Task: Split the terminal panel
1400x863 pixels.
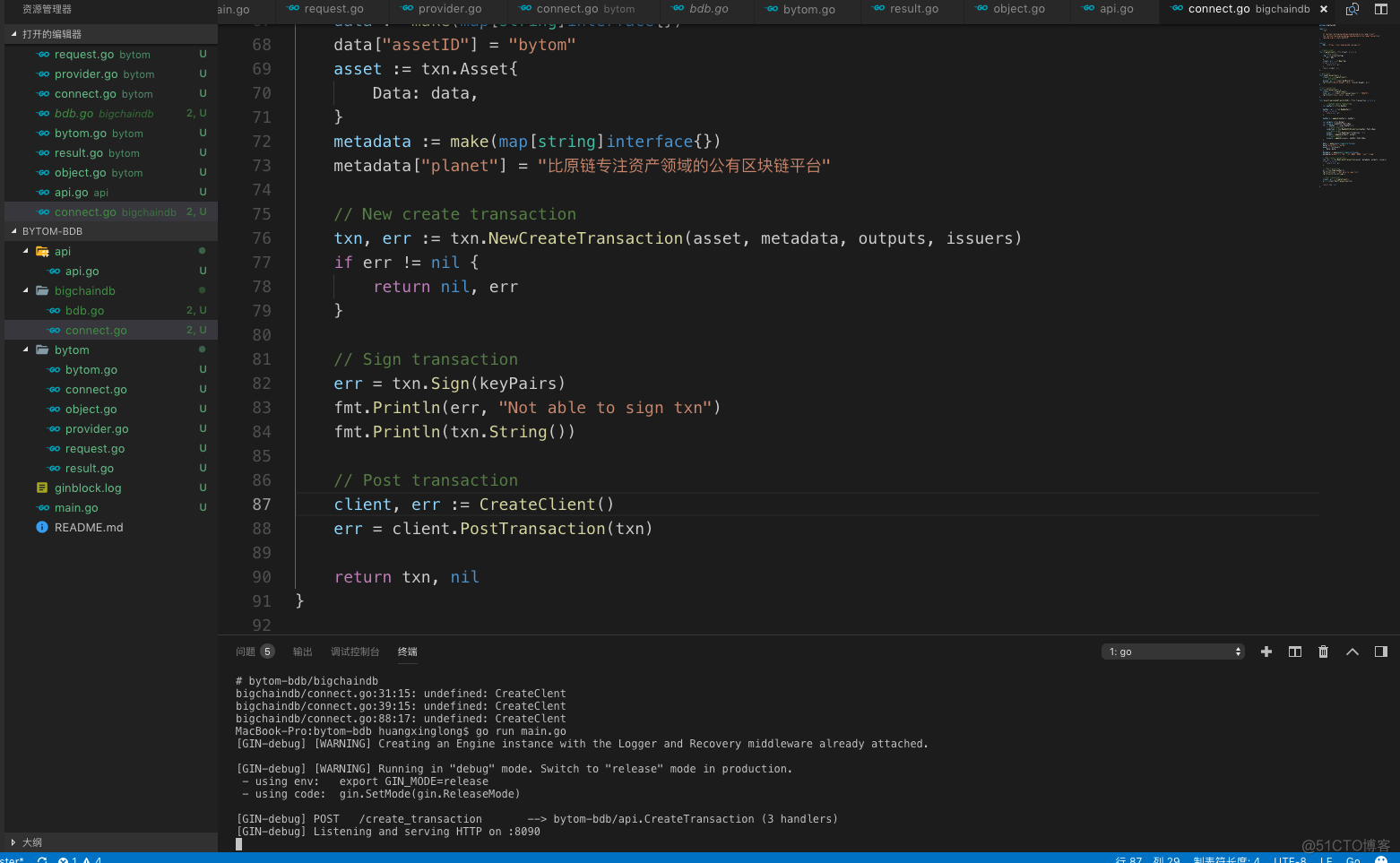Action: (x=1295, y=652)
